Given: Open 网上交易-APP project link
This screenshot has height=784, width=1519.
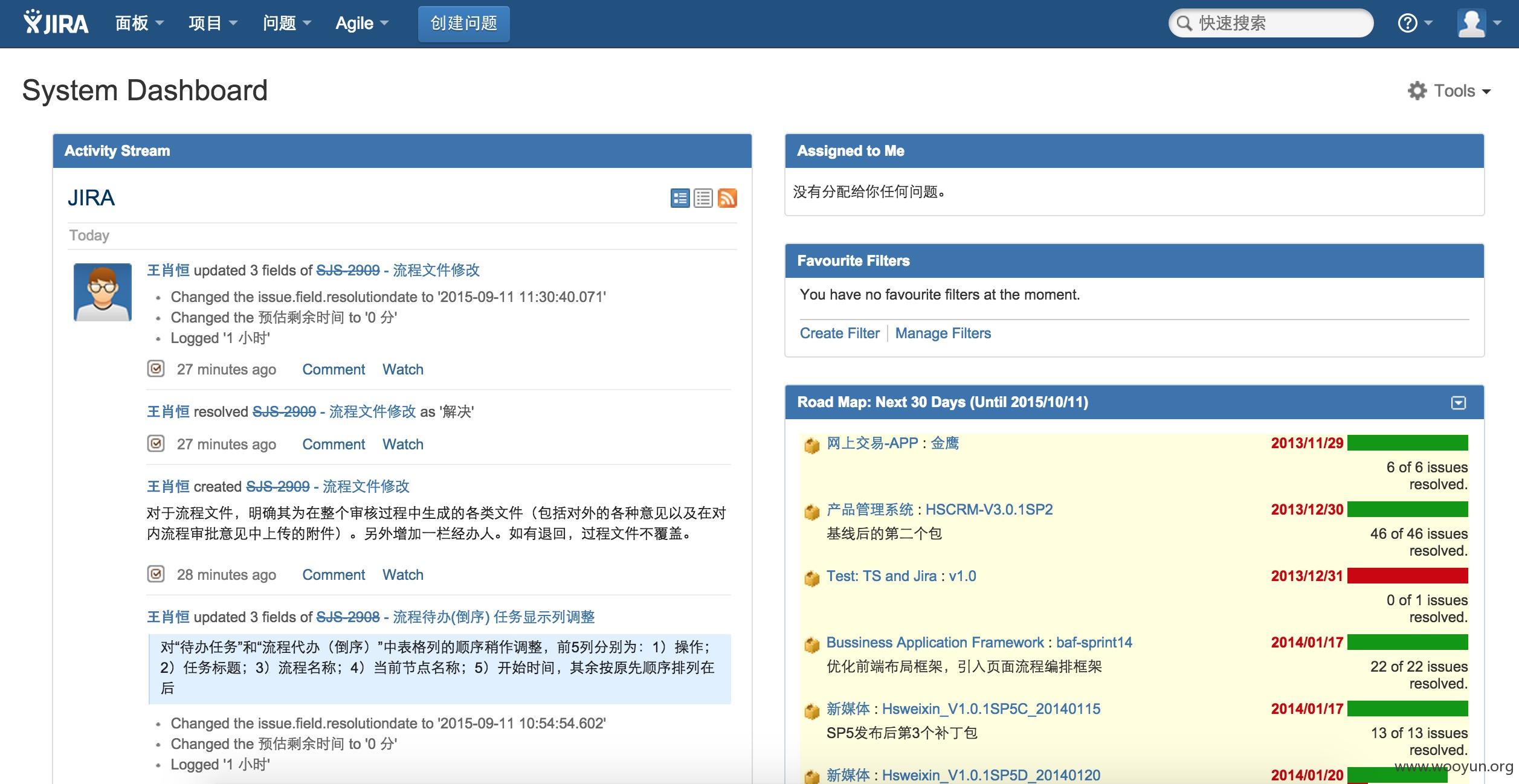Looking at the screenshot, I should (x=872, y=443).
